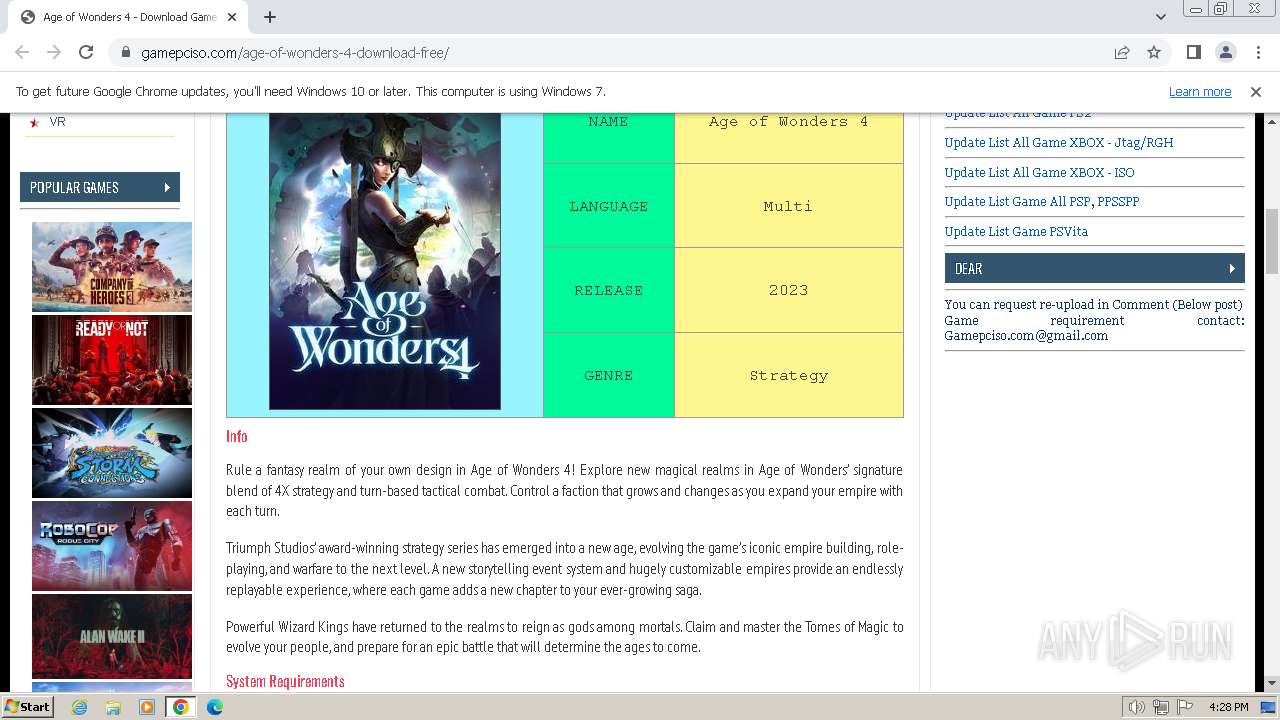This screenshot has width=1280, height=720.
Task: Open tab search dropdown arrow
Action: pyautogui.click(x=1160, y=17)
